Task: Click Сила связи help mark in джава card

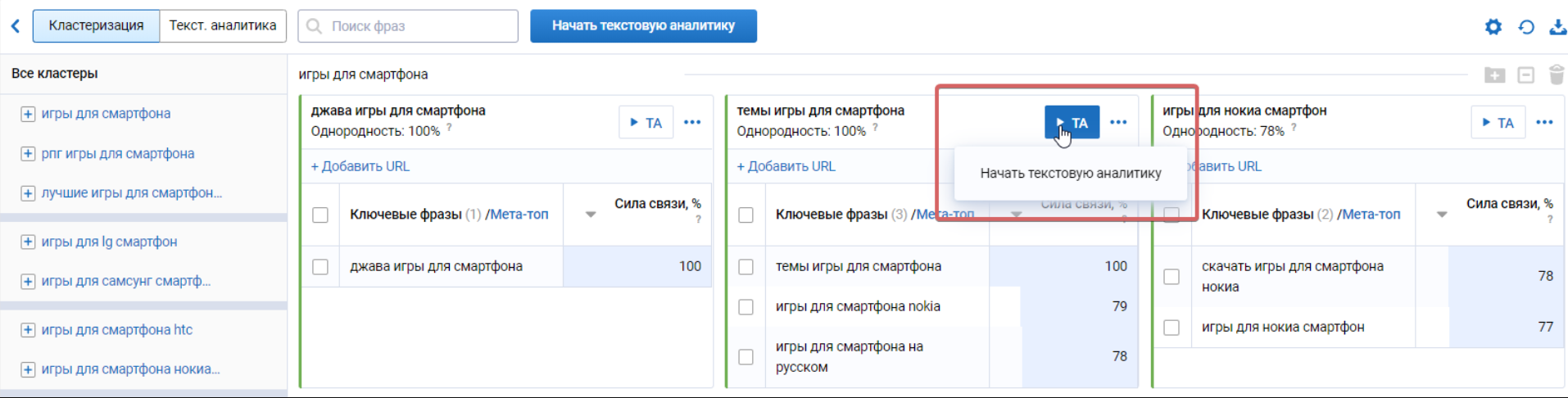Action: click(698, 219)
